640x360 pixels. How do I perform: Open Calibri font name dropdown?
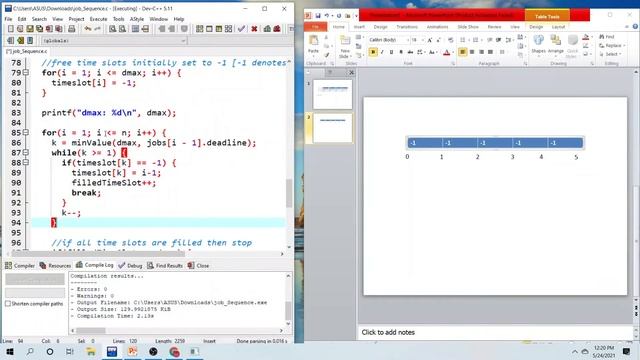(407, 40)
